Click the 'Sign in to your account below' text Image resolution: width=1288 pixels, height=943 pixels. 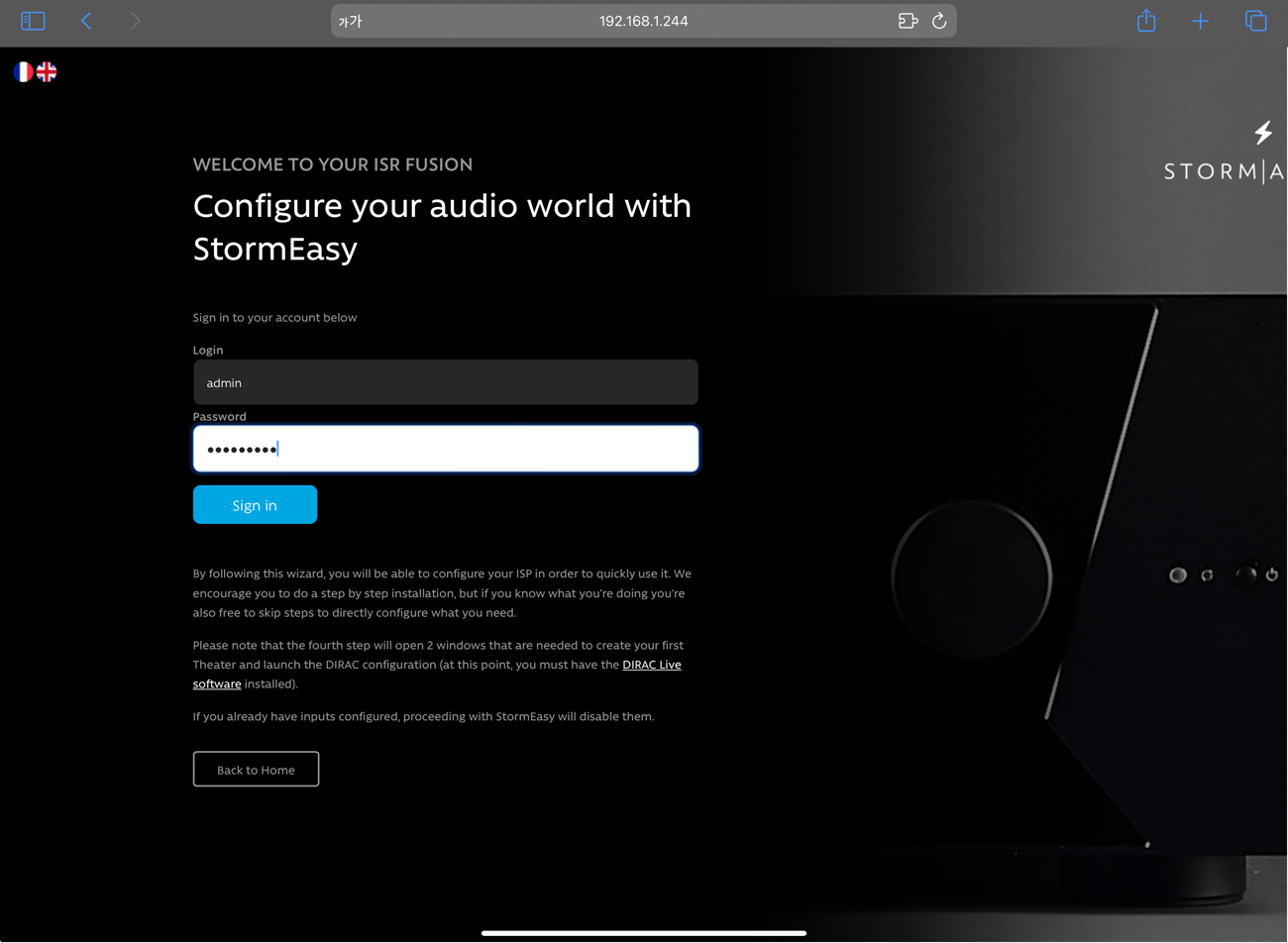274,318
